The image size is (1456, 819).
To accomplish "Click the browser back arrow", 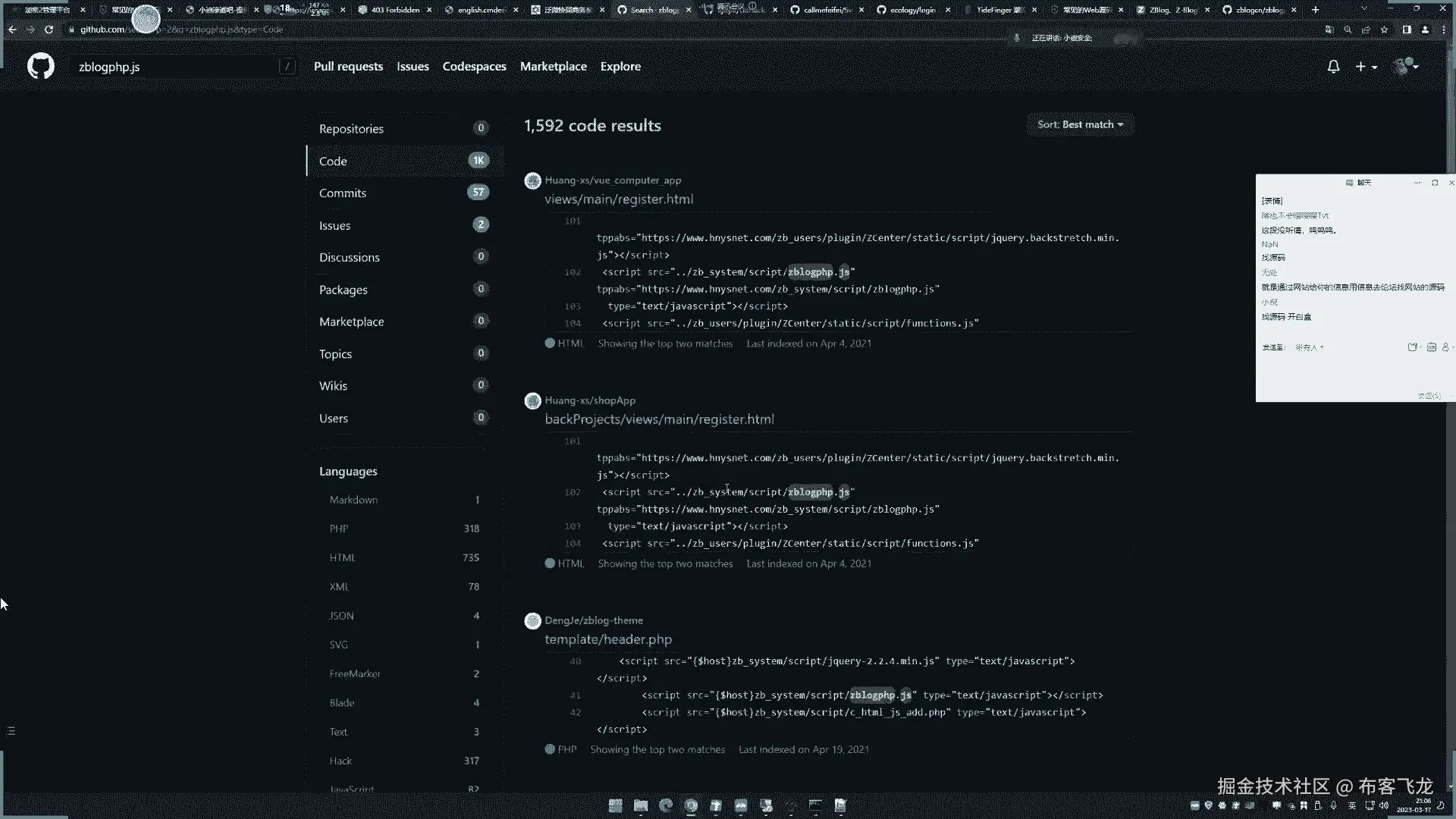I will click(x=12, y=30).
